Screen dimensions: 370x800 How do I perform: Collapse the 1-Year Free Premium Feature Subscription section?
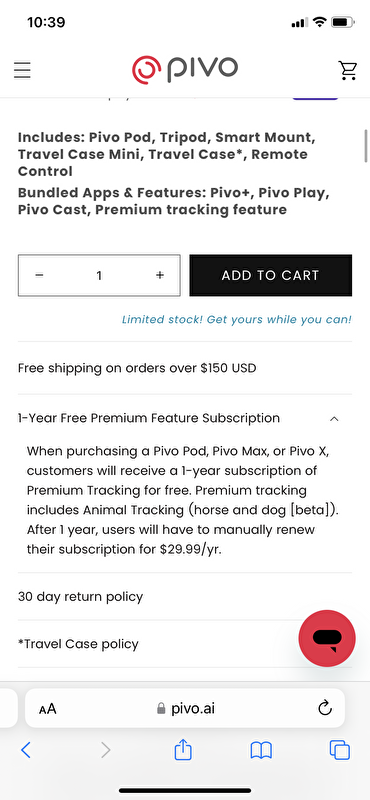coord(185,418)
